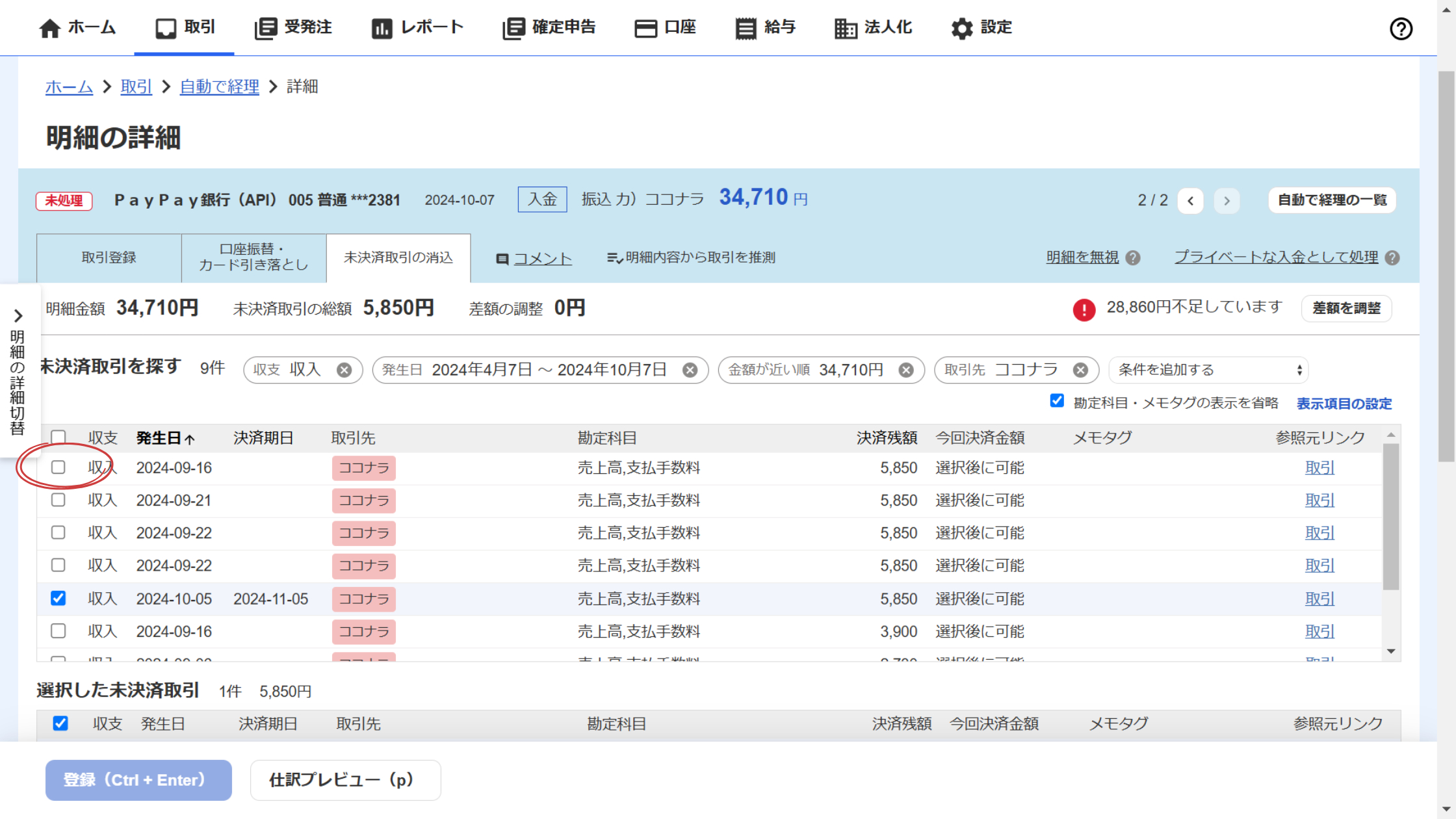Click 明細内容から取引を推測 icon
Viewport: 1456px width, 819px height.
614,258
